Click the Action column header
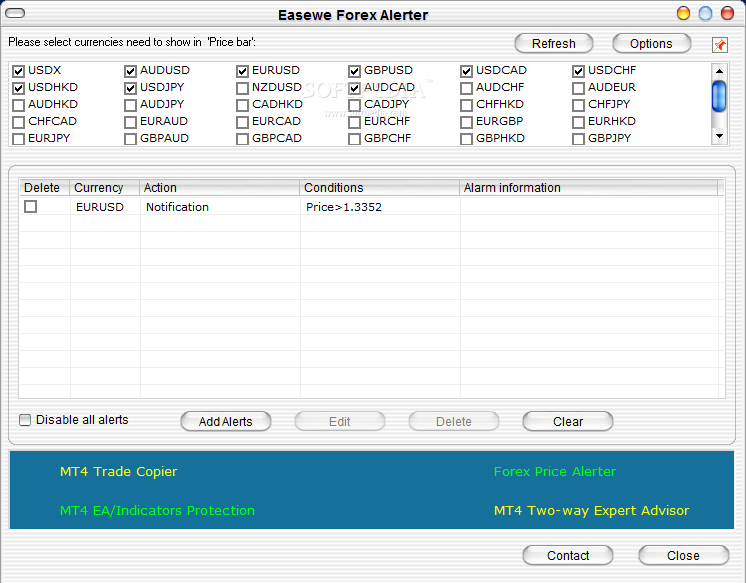This screenshot has width=746, height=583. coord(219,188)
